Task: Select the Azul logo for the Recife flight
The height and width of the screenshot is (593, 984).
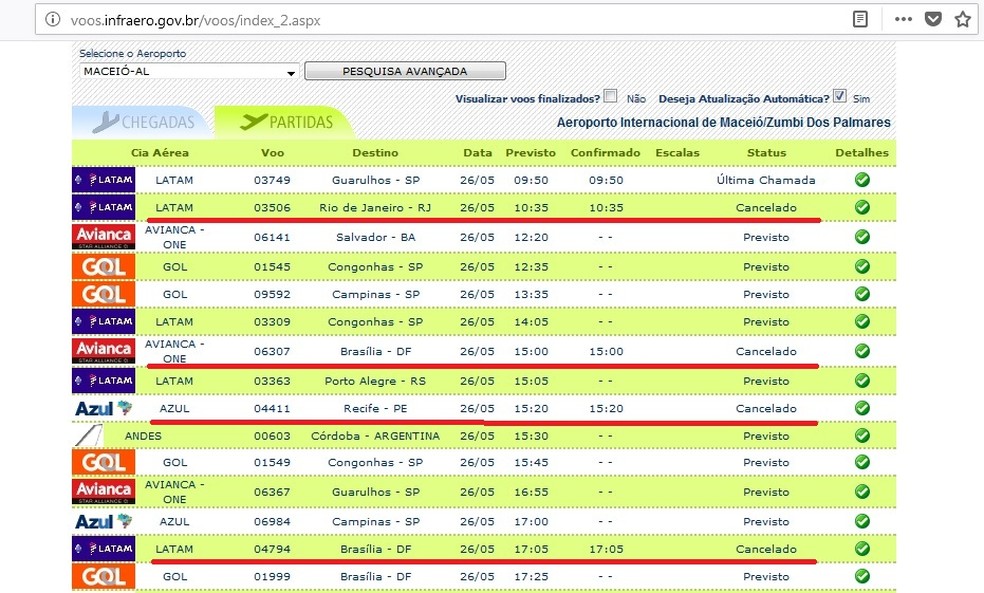Action: tap(102, 408)
